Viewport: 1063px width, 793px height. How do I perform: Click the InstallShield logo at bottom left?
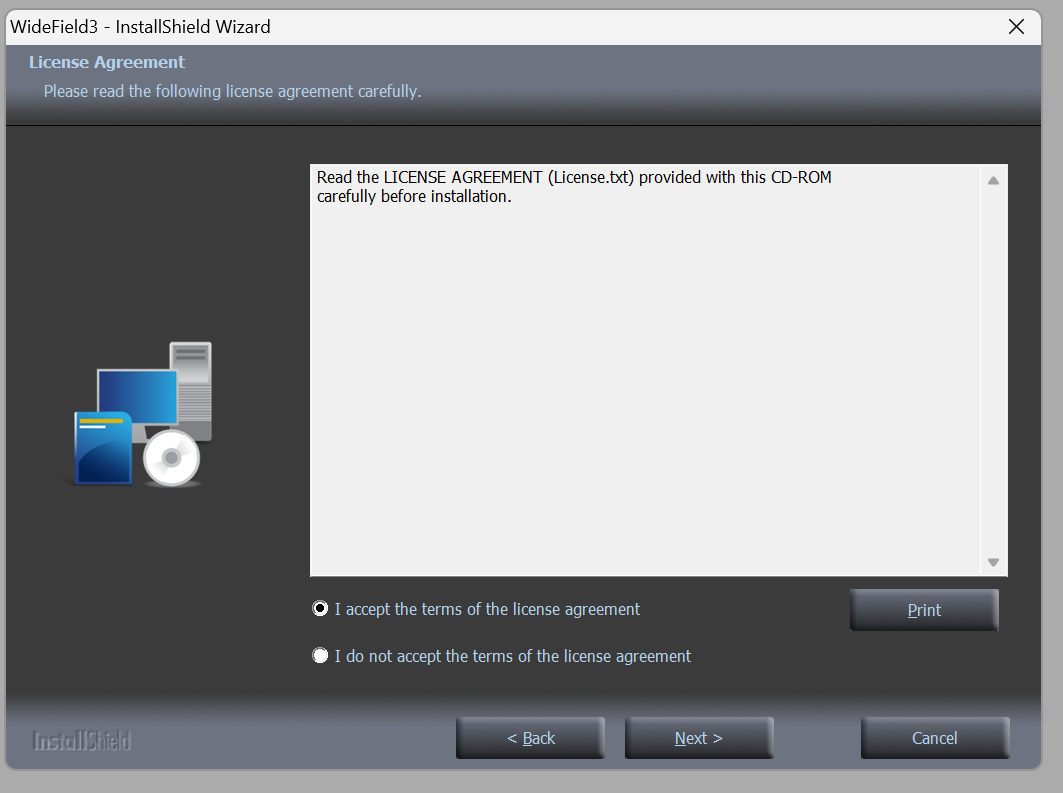point(82,741)
